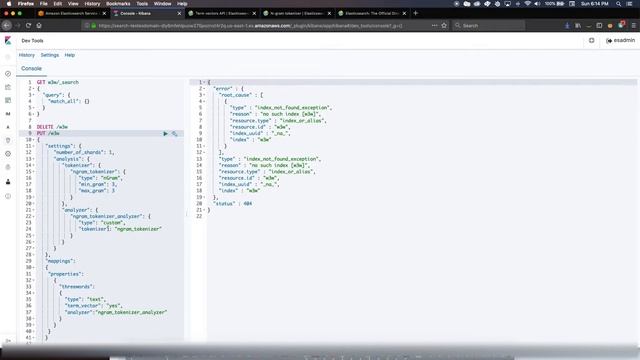
Task: Open Dashboard grid icon in Kibana sidebar
Action: point(8,100)
